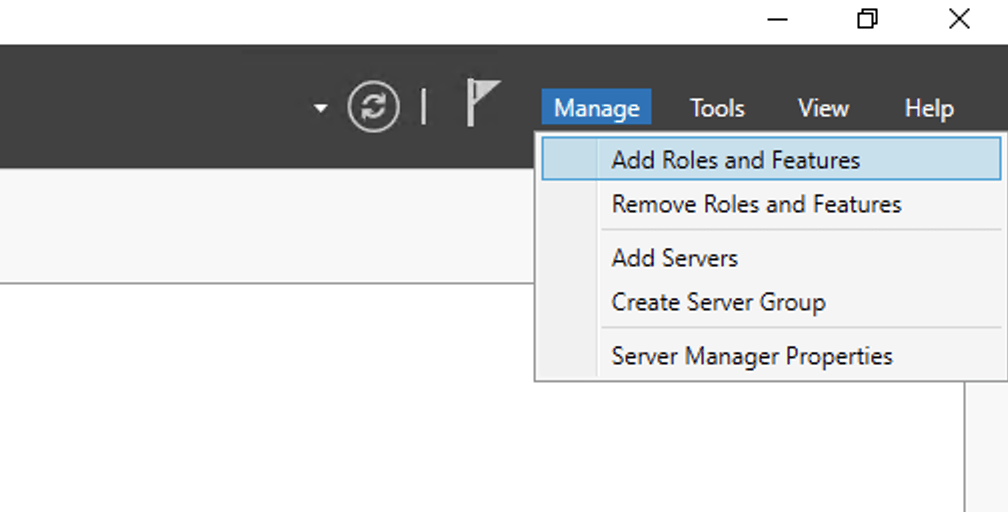1008x512 pixels.
Task: Select Create Server Group
Action: point(718,302)
